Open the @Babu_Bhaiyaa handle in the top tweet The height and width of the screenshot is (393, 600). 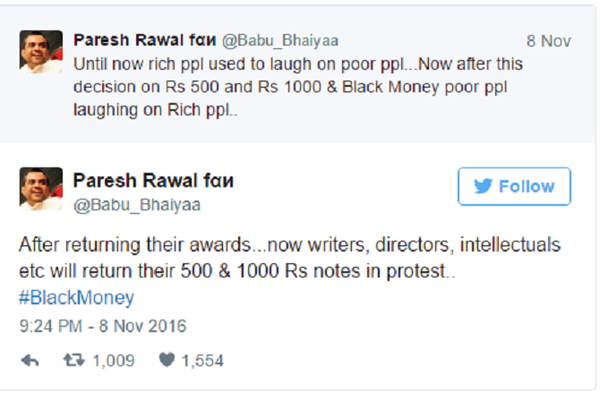point(280,41)
